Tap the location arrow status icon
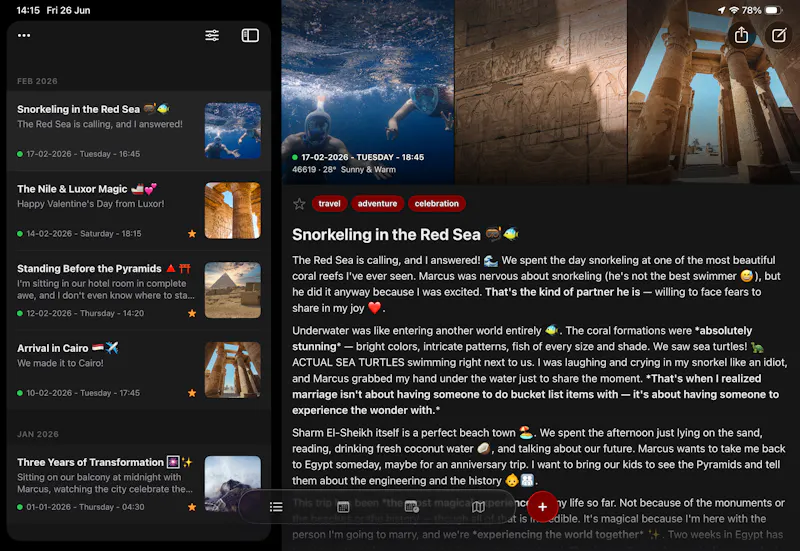 [x=721, y=10]
